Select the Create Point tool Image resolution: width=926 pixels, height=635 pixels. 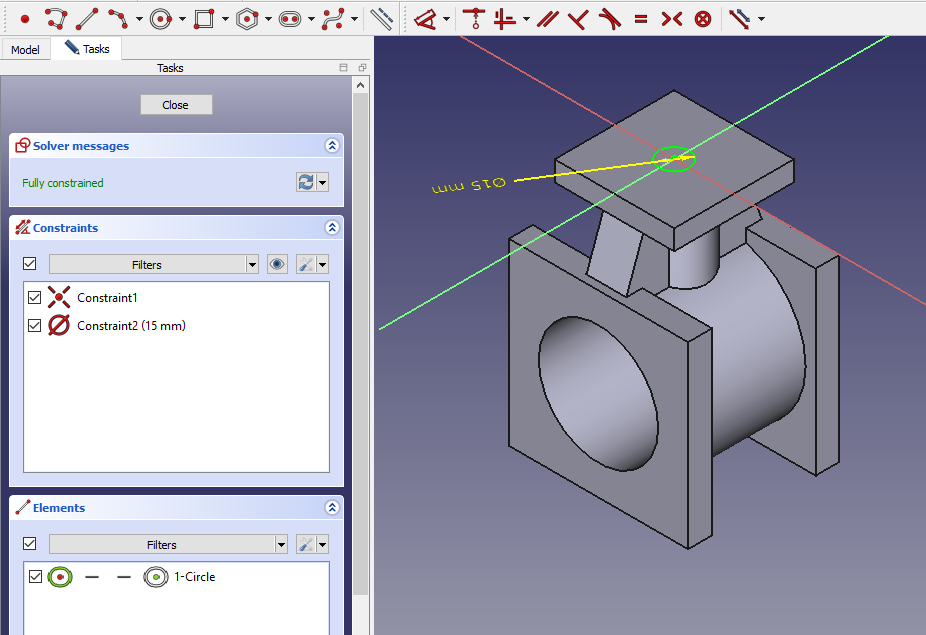[25, 18]
